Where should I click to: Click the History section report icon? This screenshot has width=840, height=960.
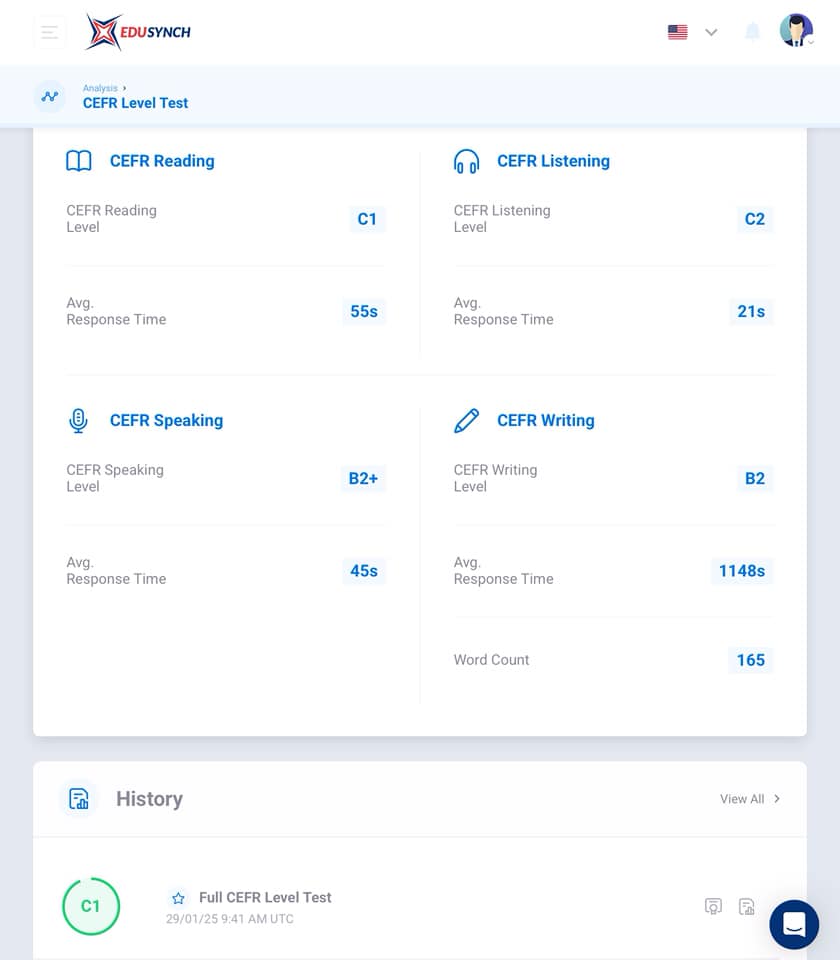[x=78, y=799]
